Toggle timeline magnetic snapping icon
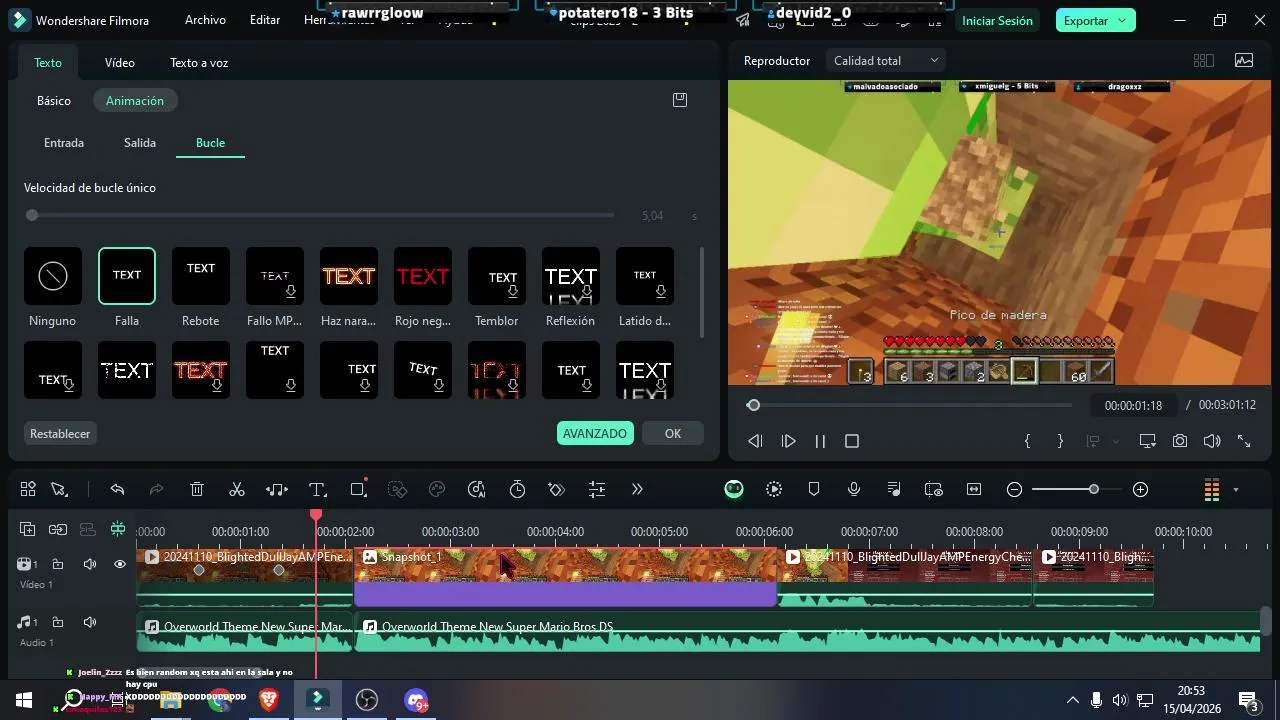1280x720 pixels. click(x=118, y=529)
